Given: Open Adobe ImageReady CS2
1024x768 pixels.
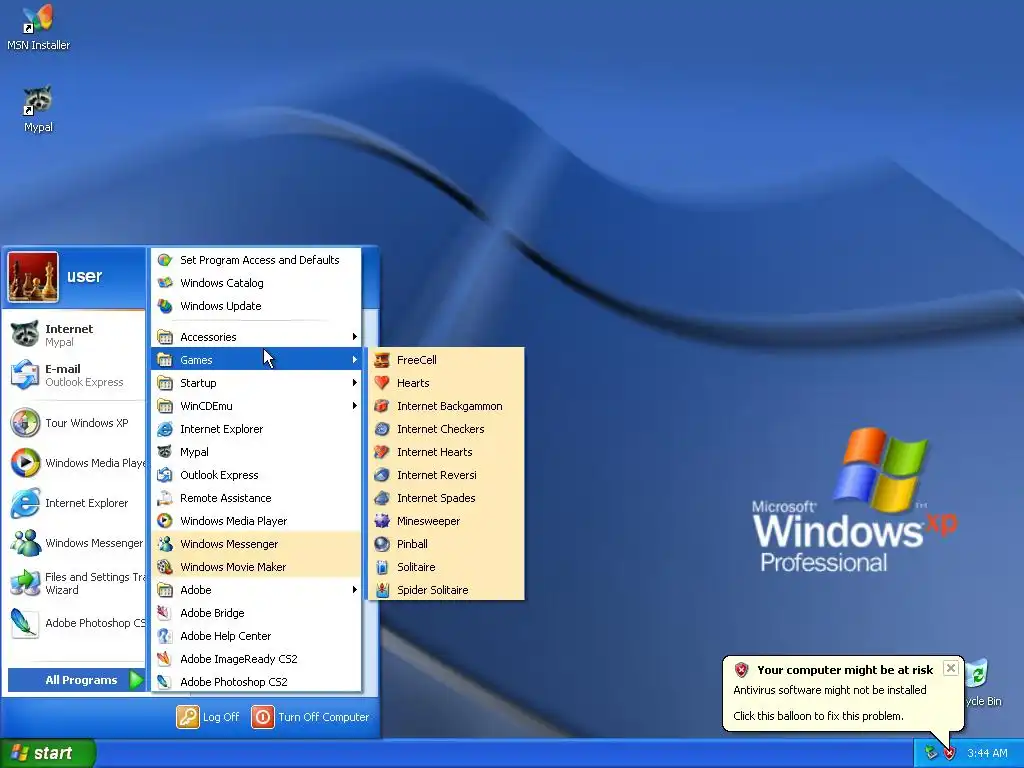Looking at the screenshot, I should pos(256,659).
